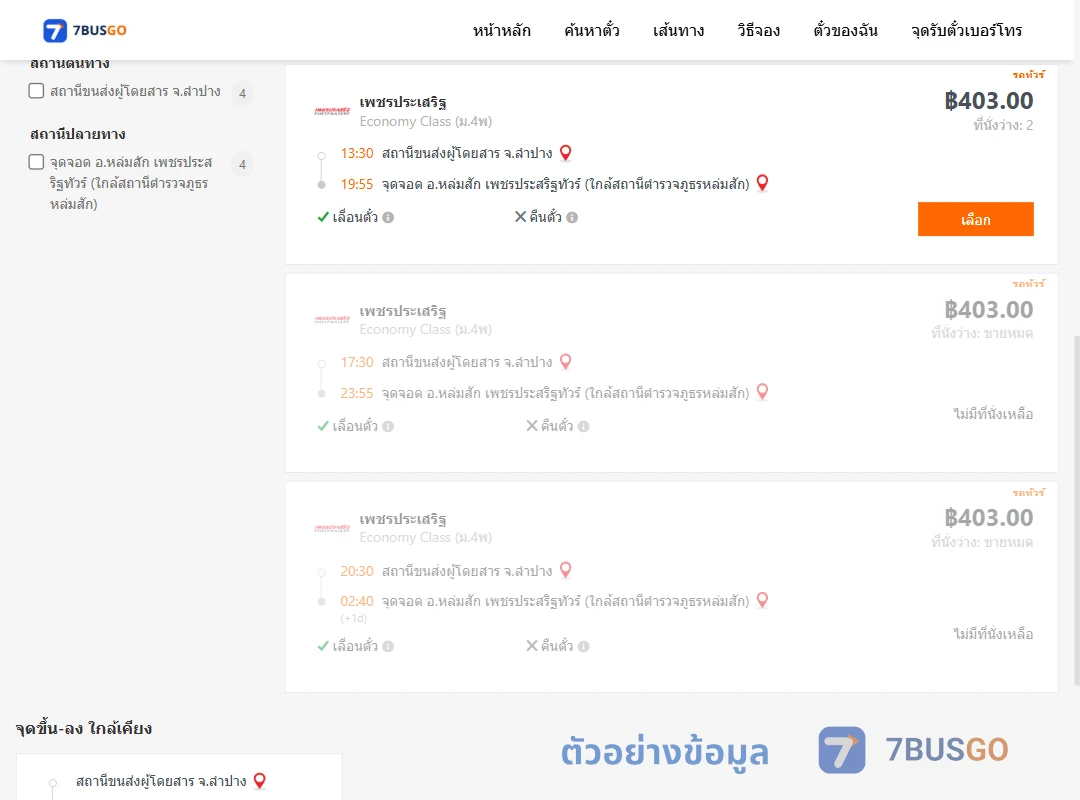Open info icon next to เลื่อนตั๋ว in first trip
The width and height of the screenshot is (1080, 800).
click(388, 218)
